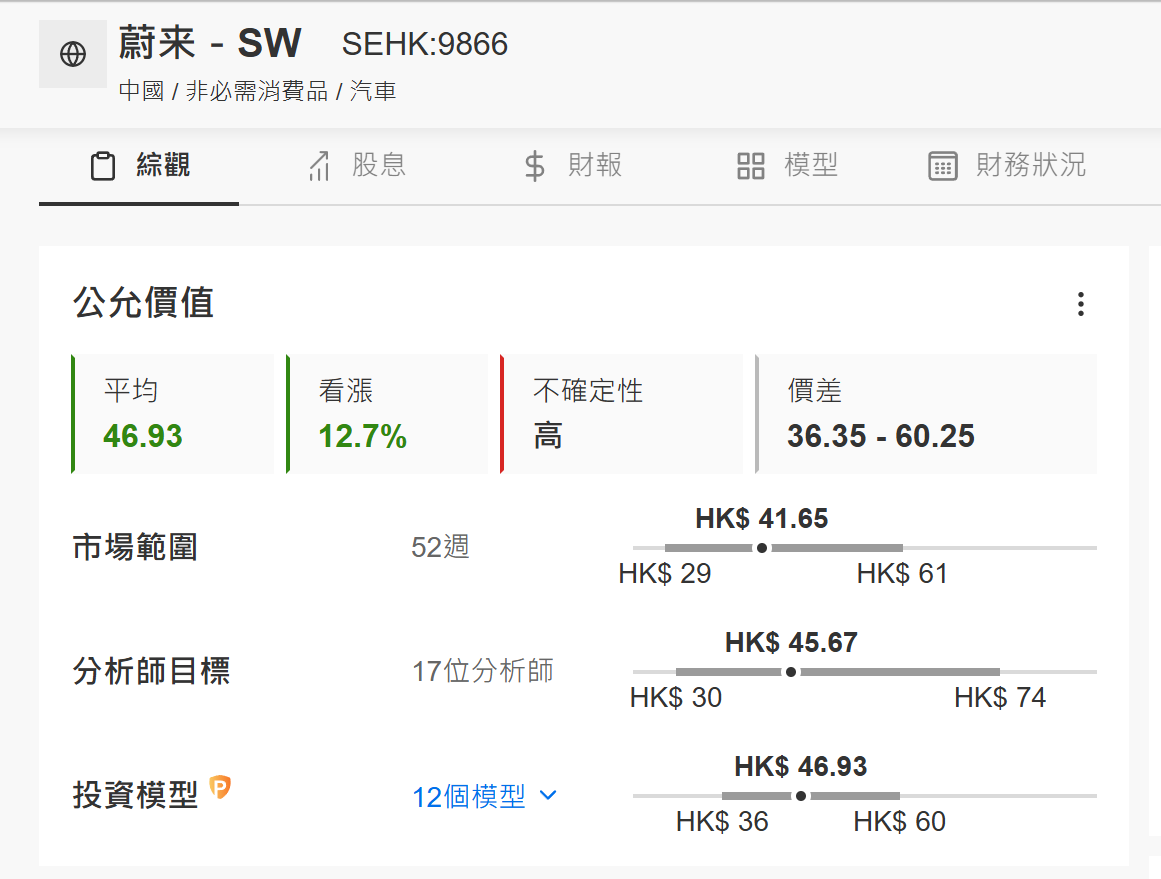Viewport: 1161px width, 879px height.
Task: Open the 12個模型 link
Action: (x=469, y=797)
